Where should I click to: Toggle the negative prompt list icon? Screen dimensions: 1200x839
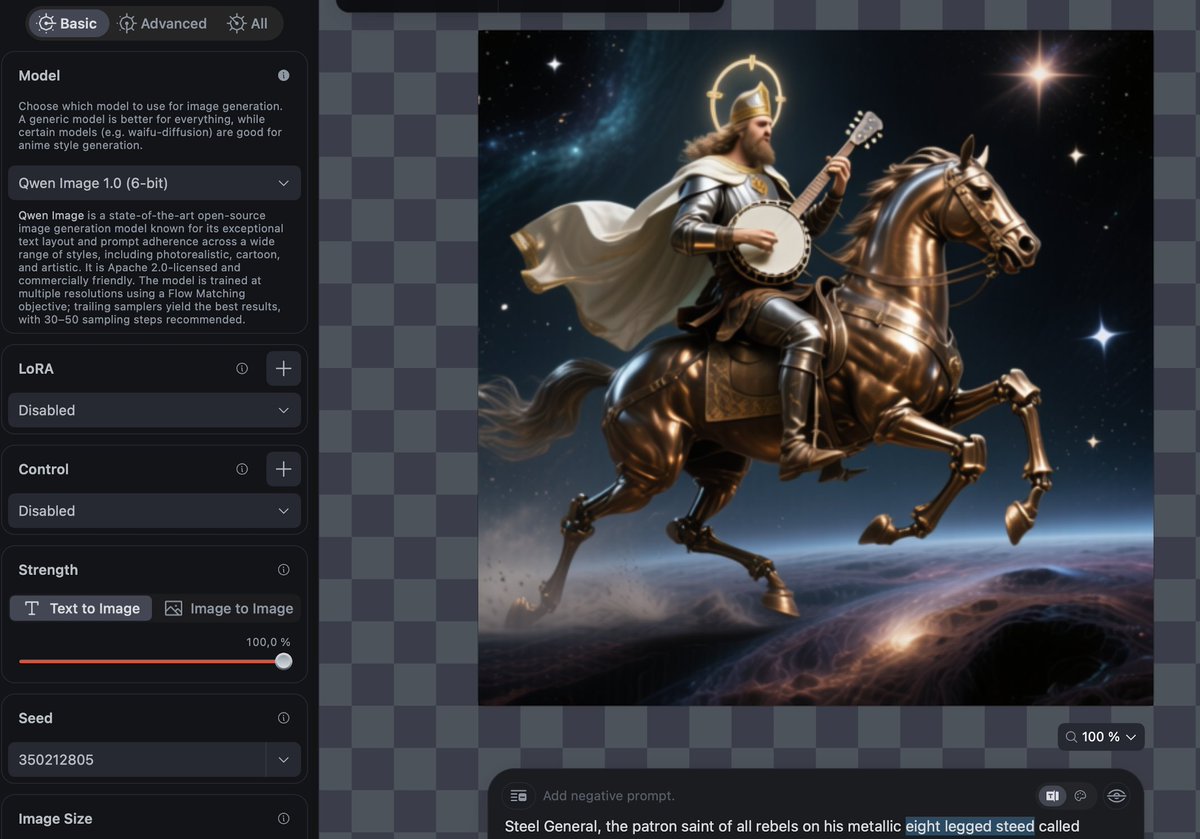coord(518,796)
